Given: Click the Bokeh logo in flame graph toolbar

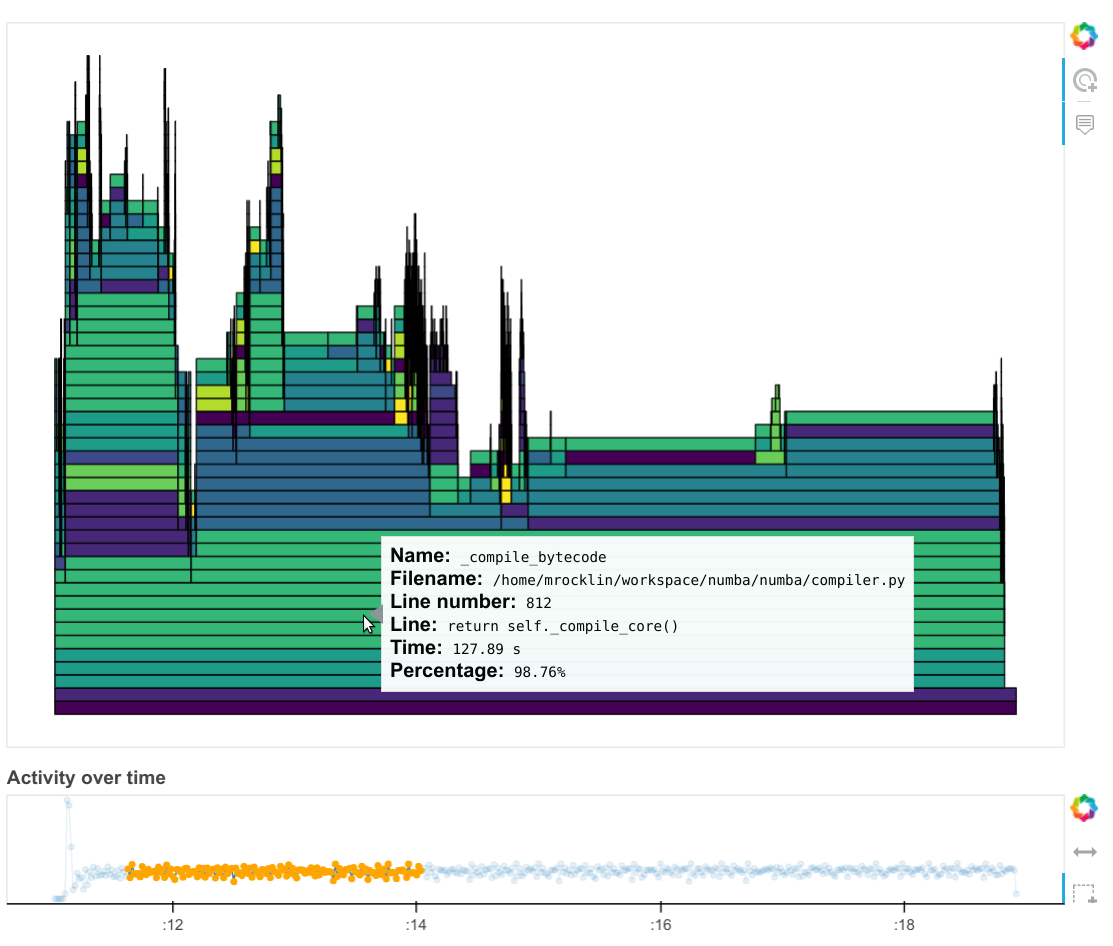Looking at the screenshot, I should pyautogui.click(x=1084, y=36).
